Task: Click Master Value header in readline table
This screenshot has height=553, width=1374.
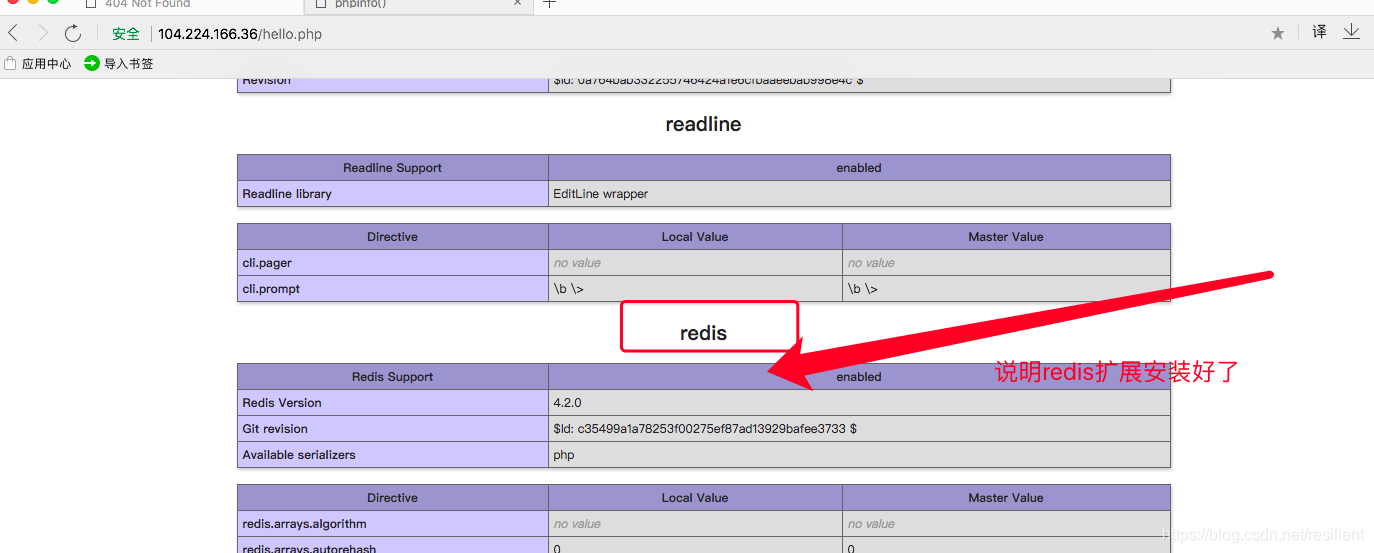Action: (1006, 237)
